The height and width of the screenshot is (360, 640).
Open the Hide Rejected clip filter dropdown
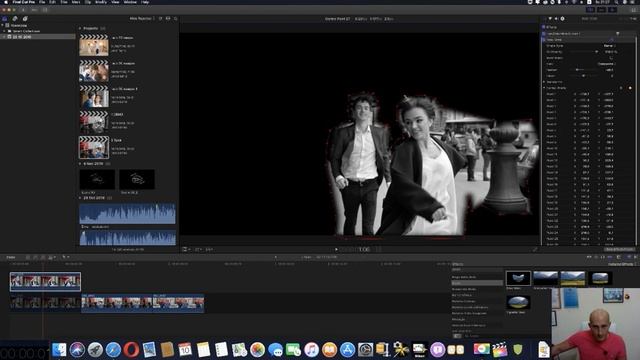pyautogui.click(x=142, y=18)
